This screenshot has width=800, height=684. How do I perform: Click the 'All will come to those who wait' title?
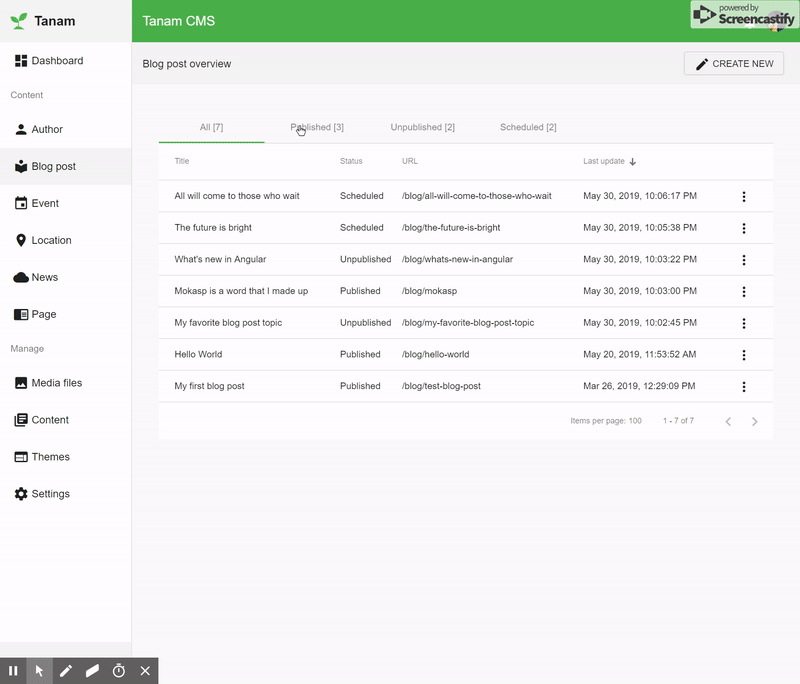pos(237,196)
